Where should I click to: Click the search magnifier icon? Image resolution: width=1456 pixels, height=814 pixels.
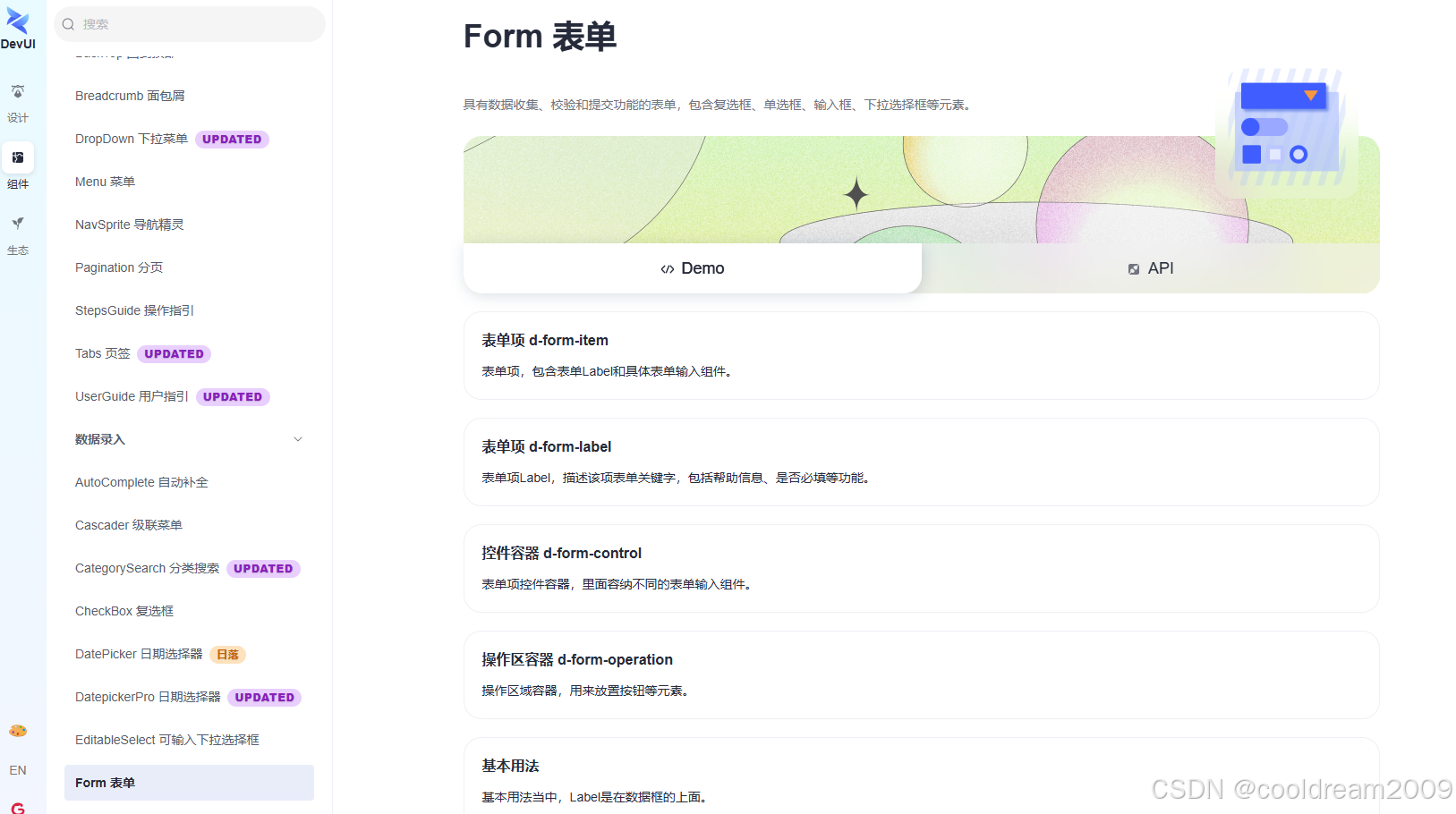[68, 24]
